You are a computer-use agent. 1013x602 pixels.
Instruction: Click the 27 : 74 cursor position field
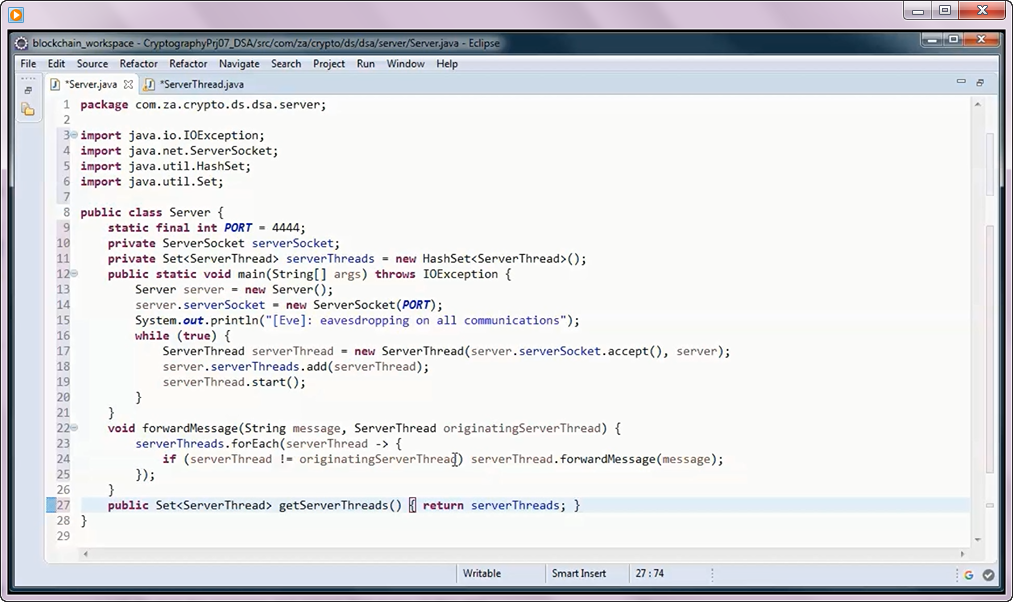click(x=649, y=574)
